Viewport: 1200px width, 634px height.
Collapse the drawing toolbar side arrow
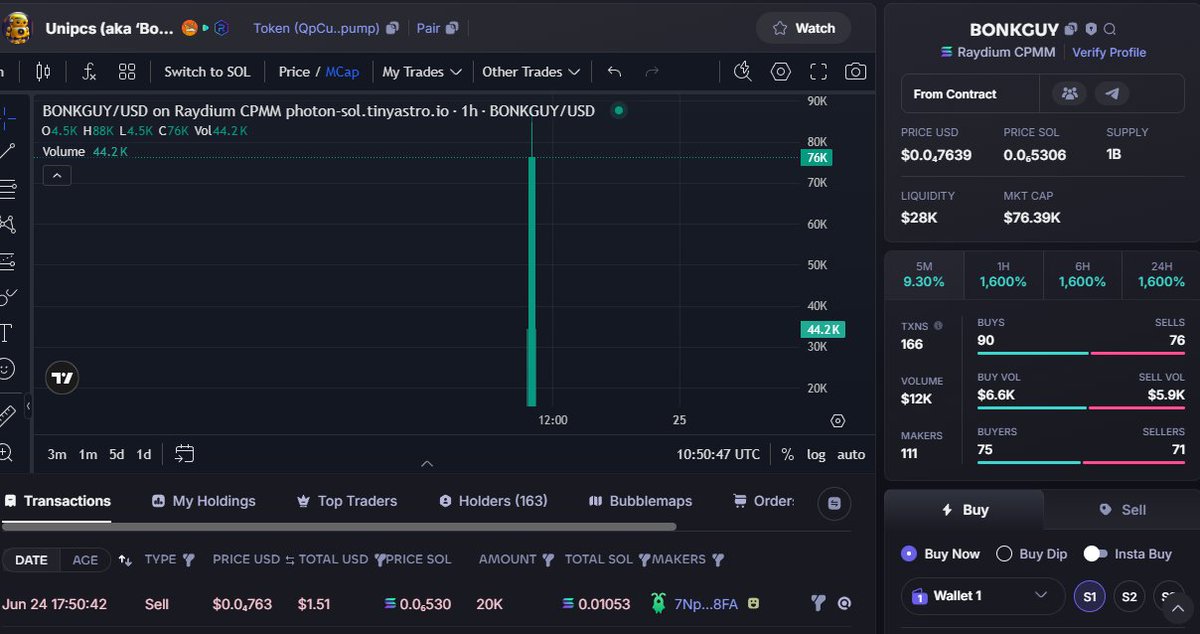pyautogui.click(x=28, y=406)
